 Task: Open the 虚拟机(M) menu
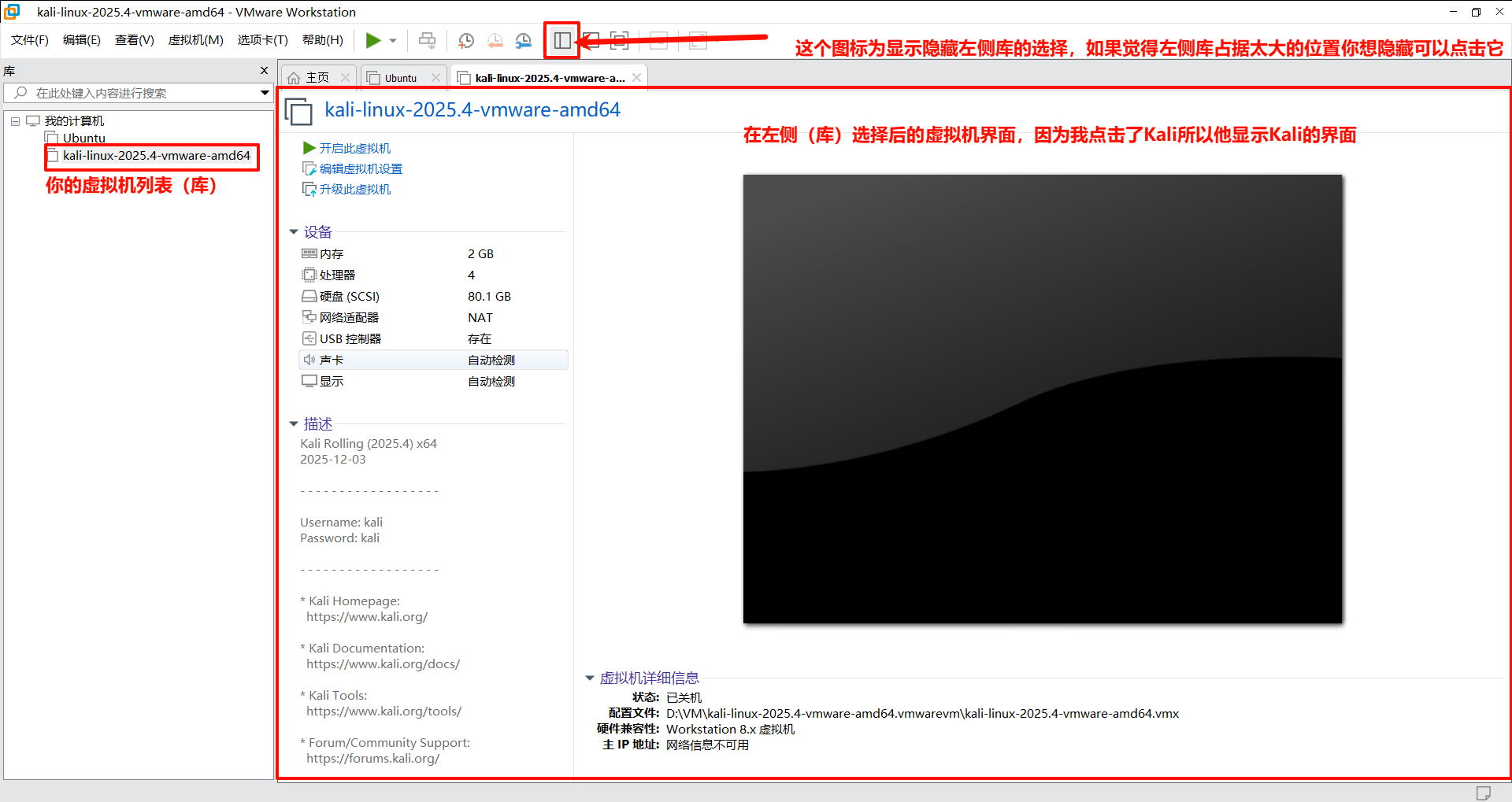195,40
